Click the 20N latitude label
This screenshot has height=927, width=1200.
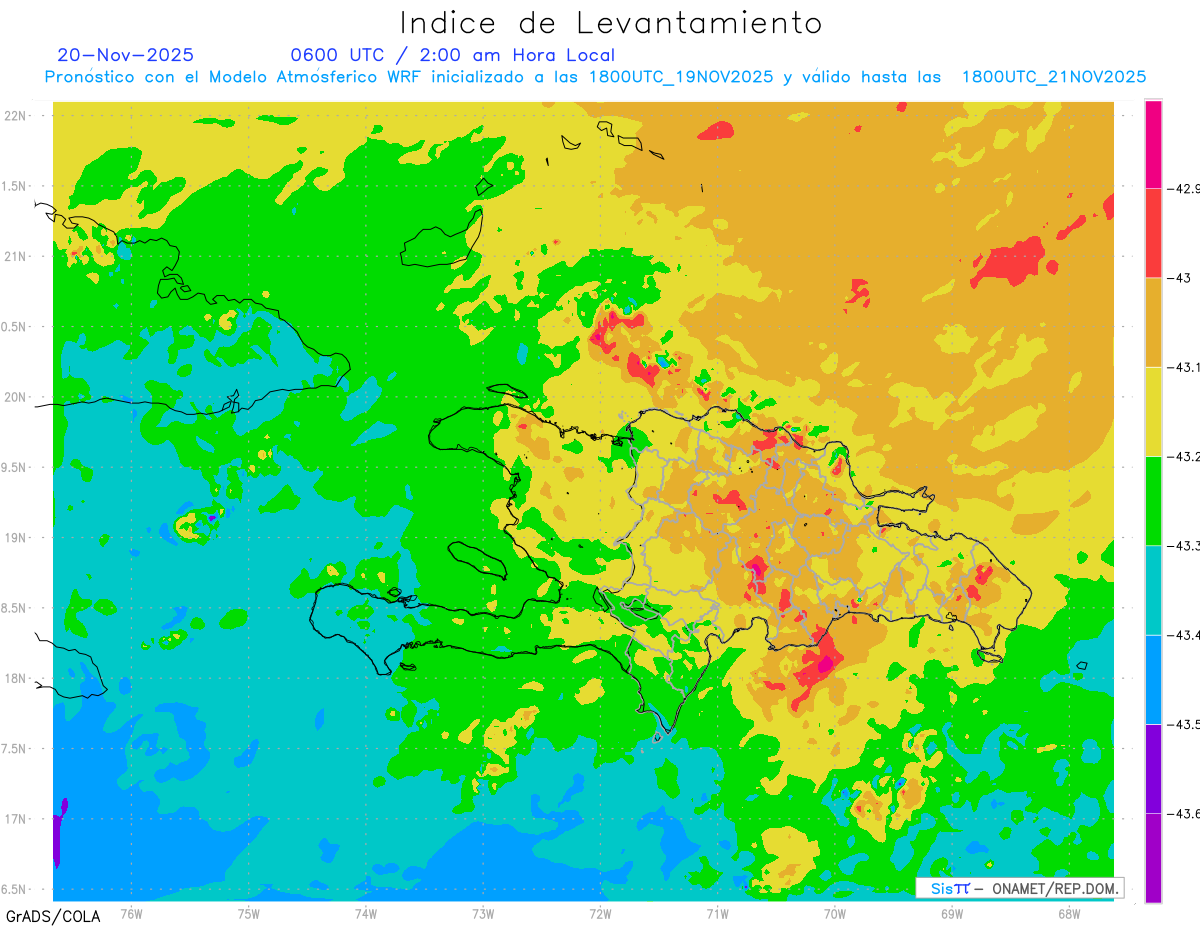pos(15,398)
